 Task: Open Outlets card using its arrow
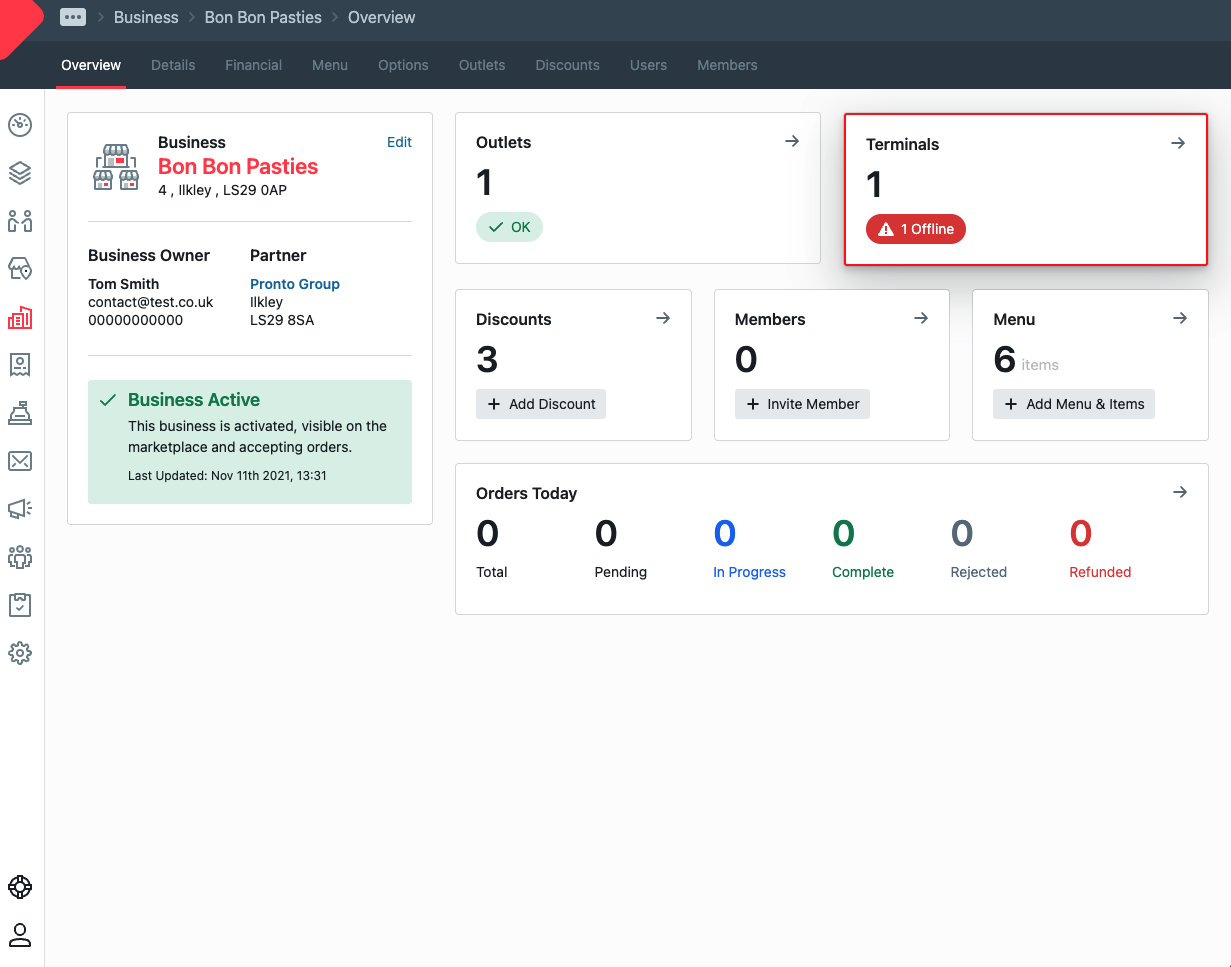(792, 142)
